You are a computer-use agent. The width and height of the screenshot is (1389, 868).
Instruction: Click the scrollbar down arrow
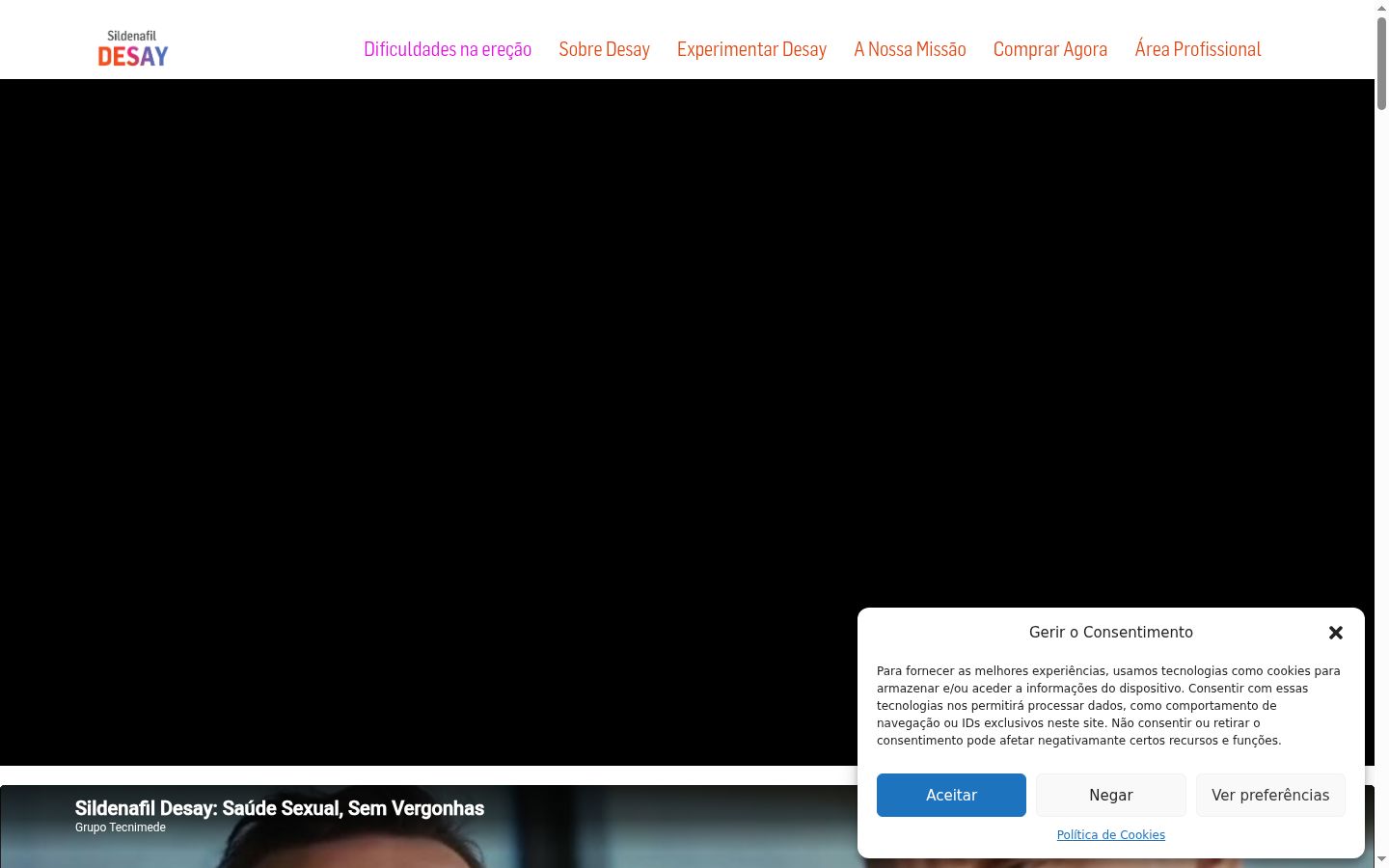click(1381, 859)
